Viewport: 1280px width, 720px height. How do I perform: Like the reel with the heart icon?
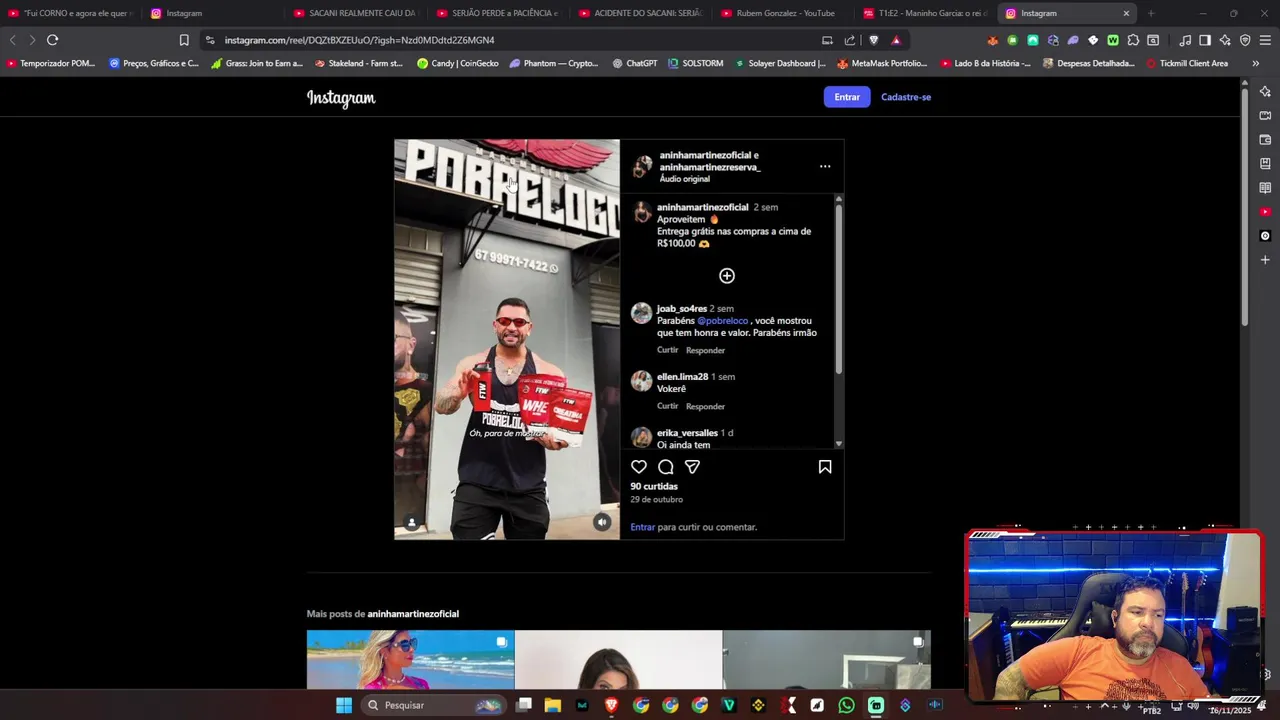point(639,467)
